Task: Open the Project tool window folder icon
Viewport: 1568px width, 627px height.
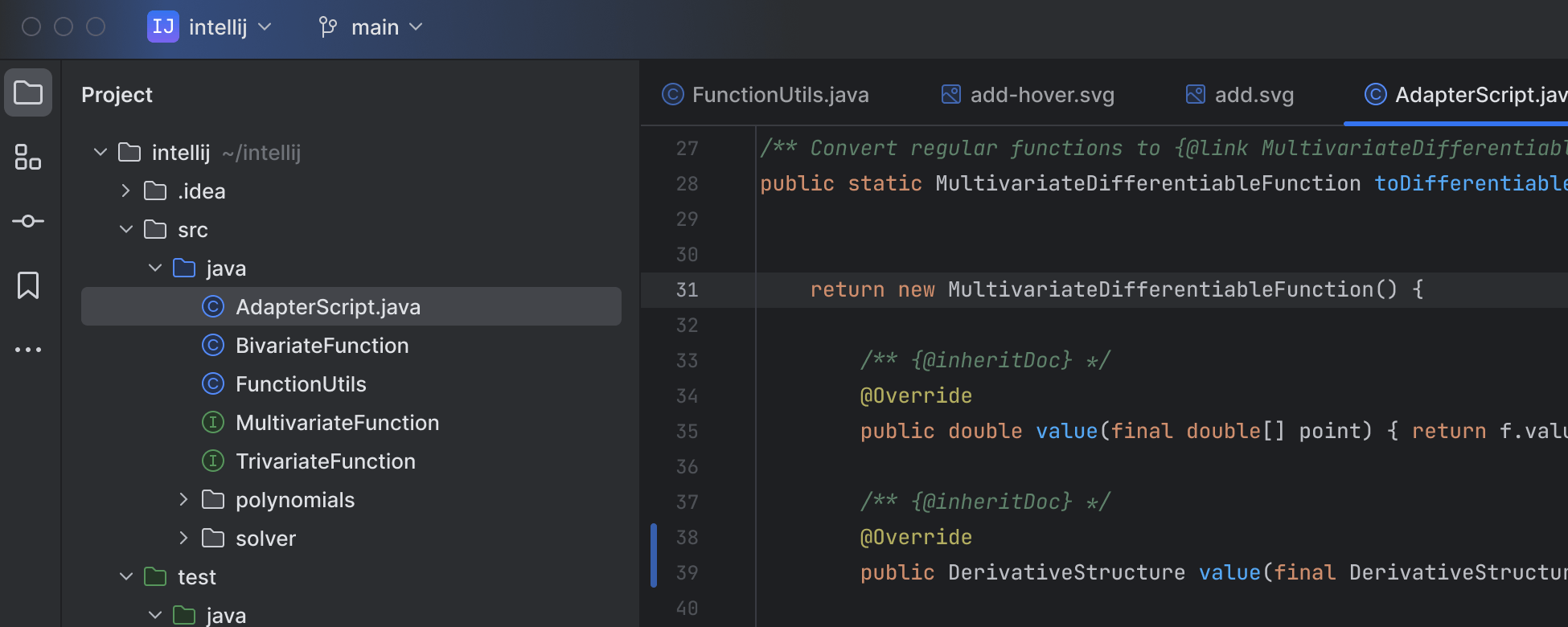Action: tap(28, 92)
